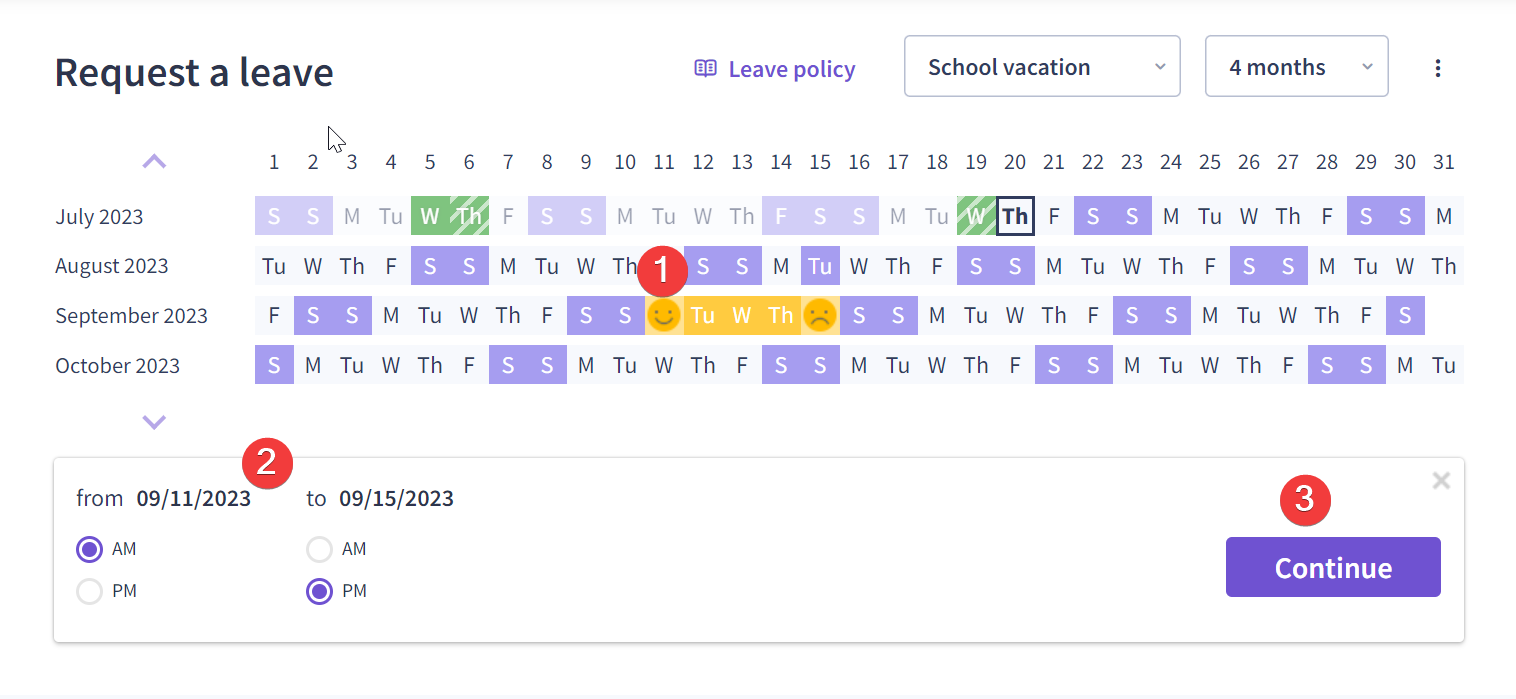Choose AM for the to date
The image size is (1516, 699).
319,549
